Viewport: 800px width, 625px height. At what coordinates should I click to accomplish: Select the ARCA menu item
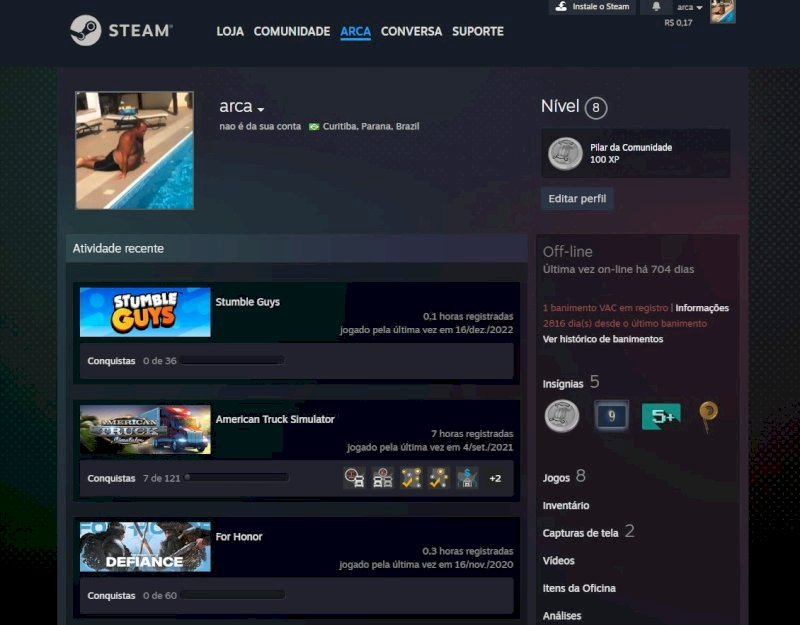click(356, 32)
